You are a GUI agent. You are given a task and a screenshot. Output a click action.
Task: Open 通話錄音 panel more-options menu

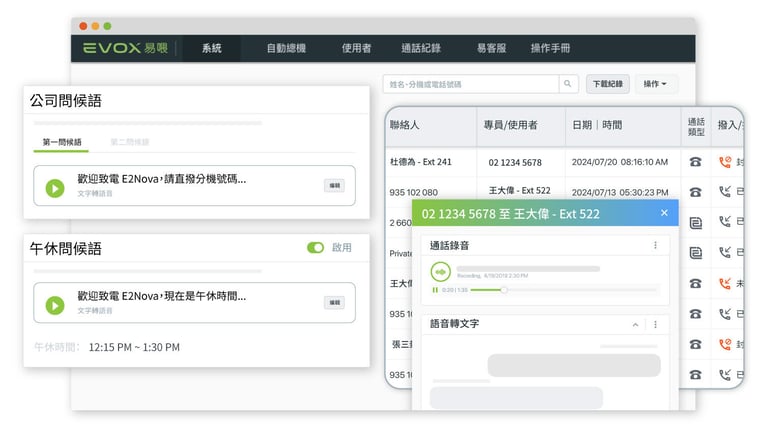[x=655, y=245]
